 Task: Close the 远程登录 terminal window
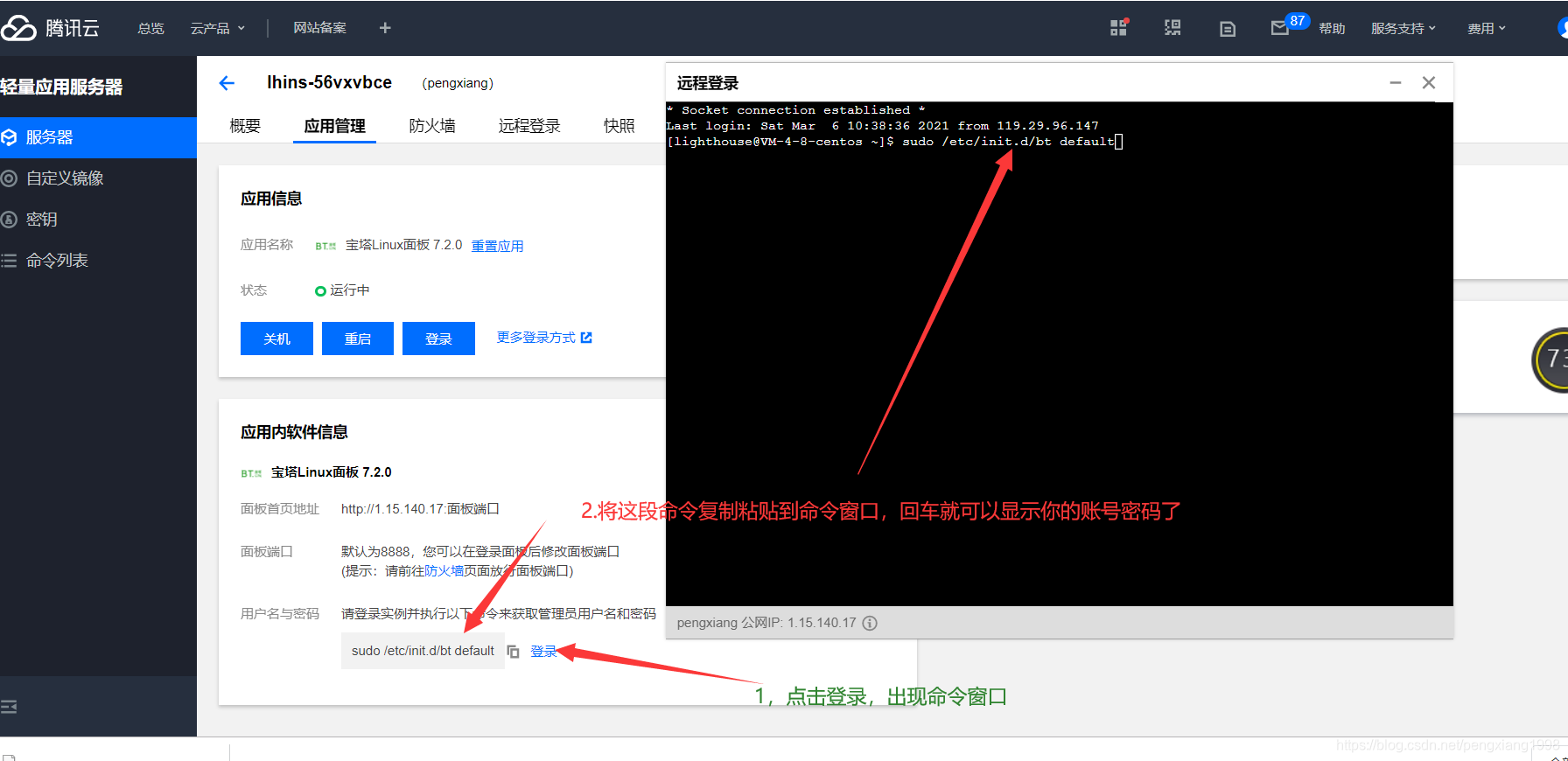pos(1429,82)
